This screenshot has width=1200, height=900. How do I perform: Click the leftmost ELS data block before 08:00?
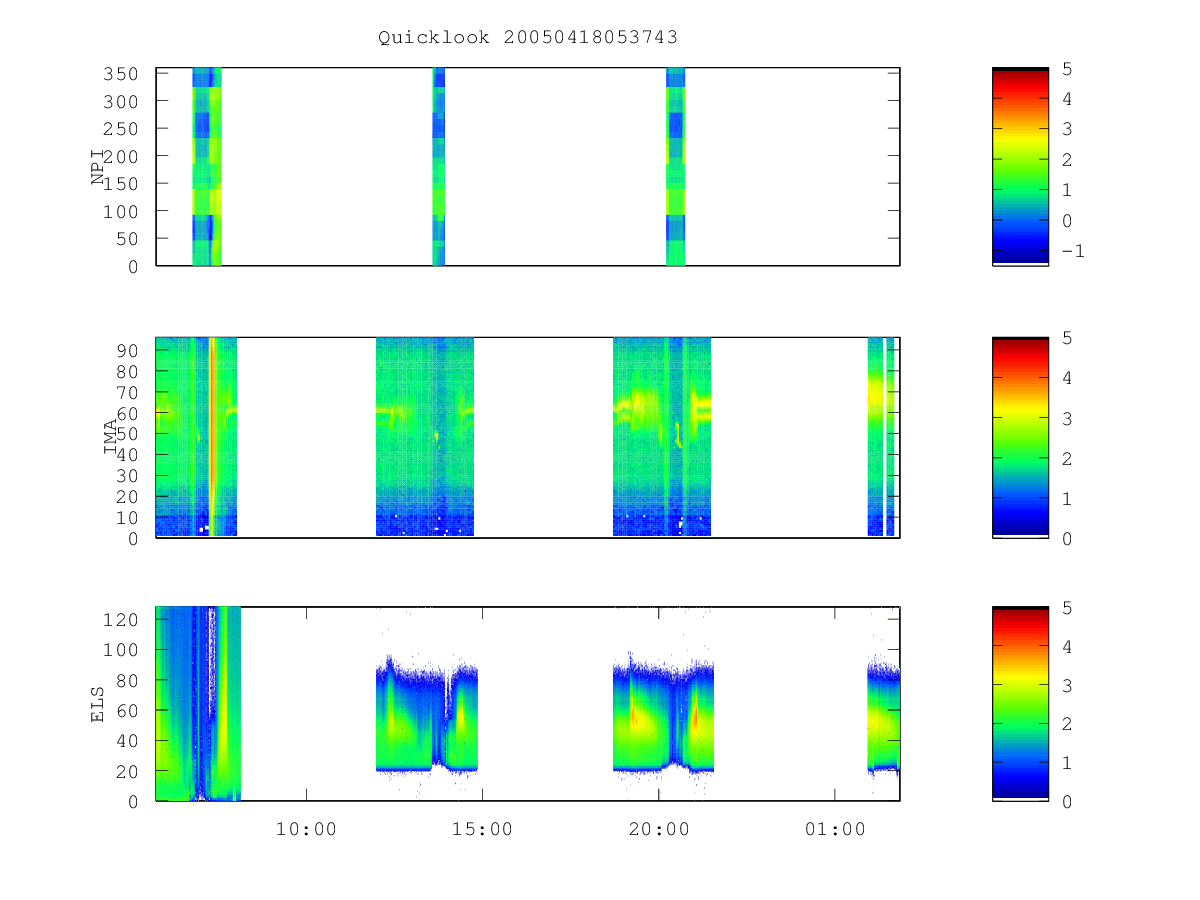coord(198,703)
